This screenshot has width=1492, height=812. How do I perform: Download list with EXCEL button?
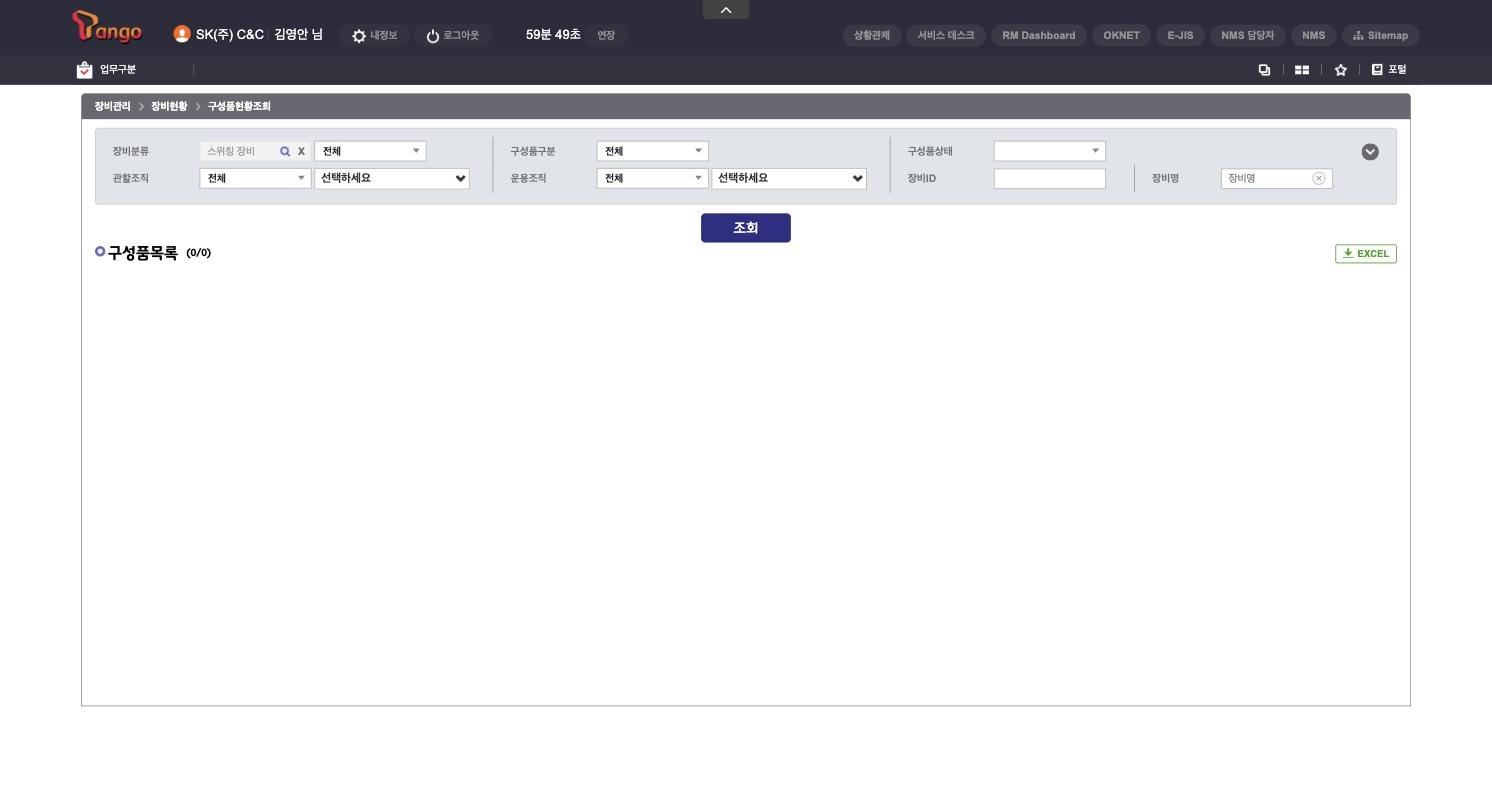(1366, 254)
